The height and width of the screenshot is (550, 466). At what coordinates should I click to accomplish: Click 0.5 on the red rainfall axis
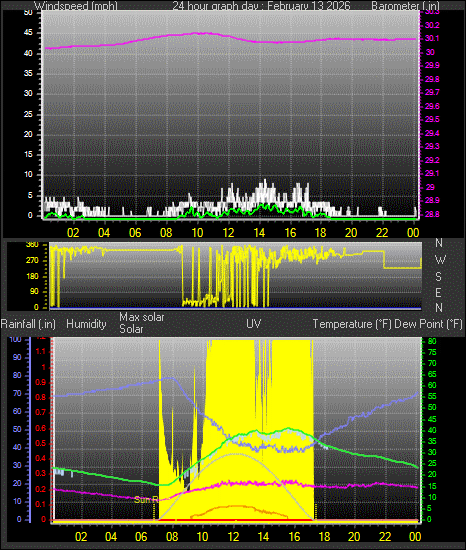[x=41, y=443]
